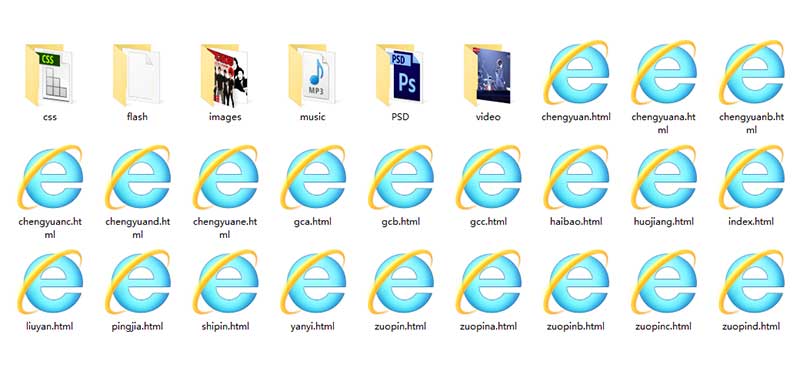Image resolution: width=800 pixels, height=385 pixels.
Task: Select the index.html file icon
Action: point(751,177)
